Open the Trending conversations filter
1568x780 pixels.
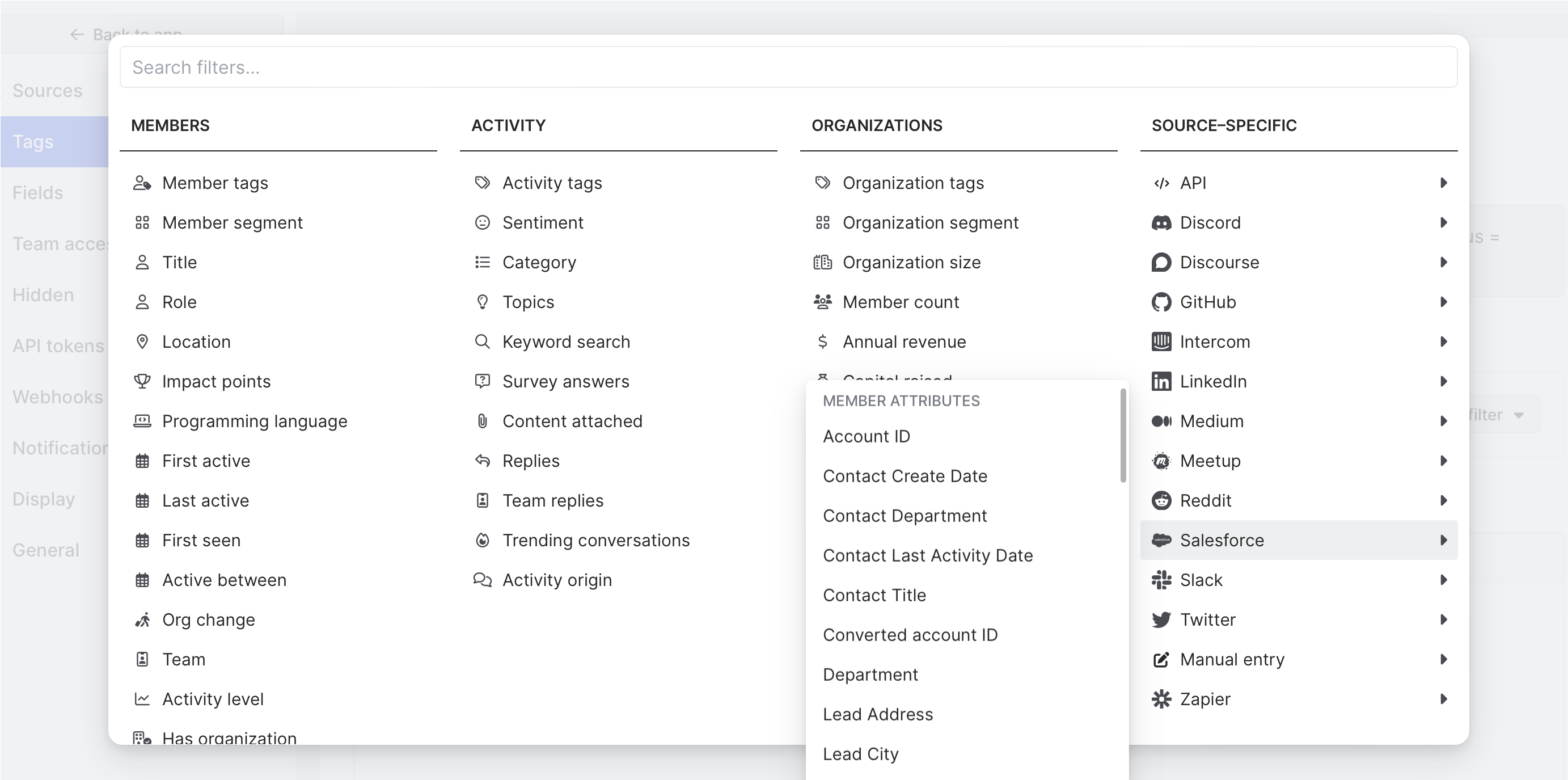pyautogui.click(x=595, y=540)
